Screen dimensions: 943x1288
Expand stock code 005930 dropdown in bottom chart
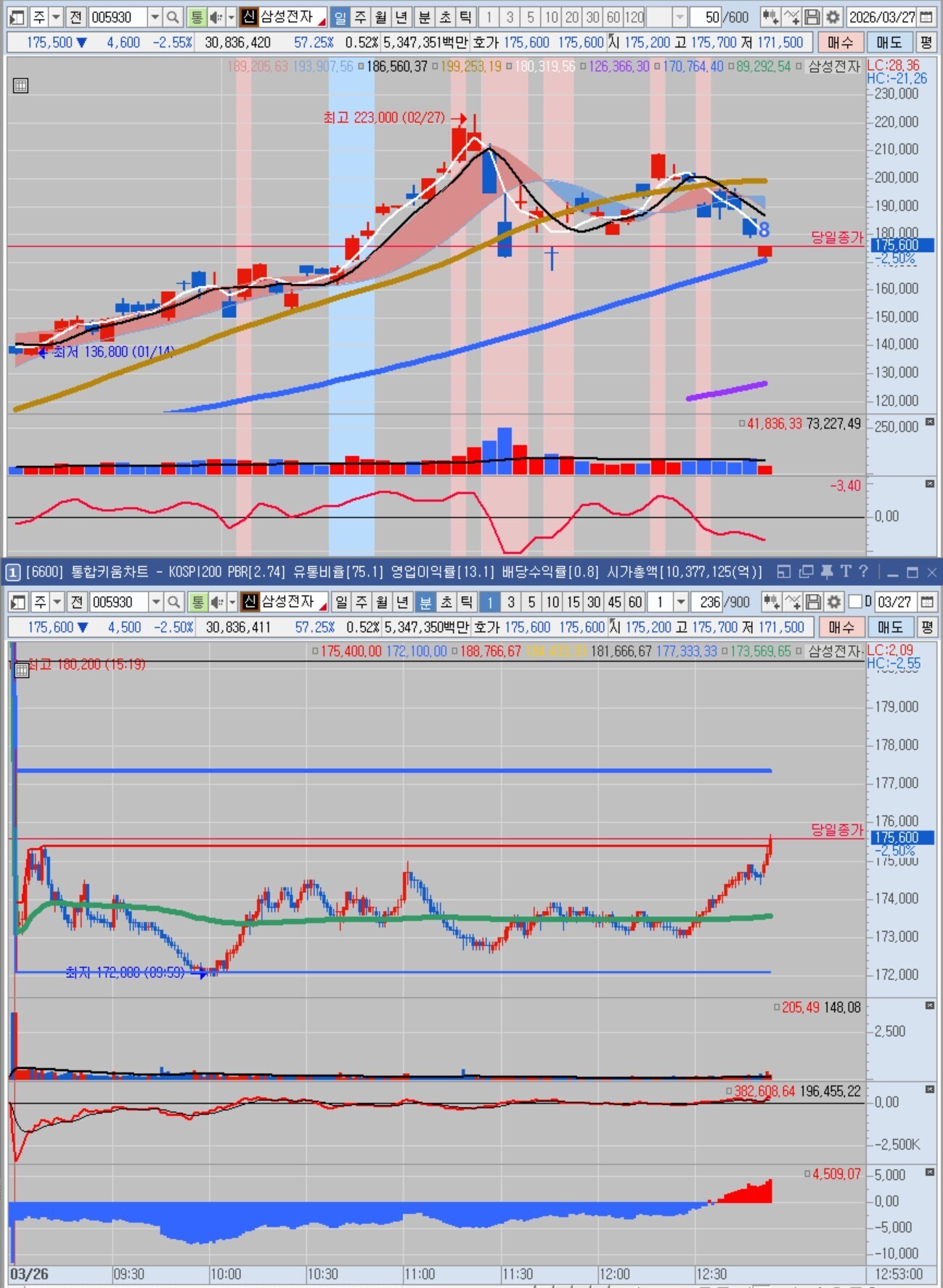[156, 602]
